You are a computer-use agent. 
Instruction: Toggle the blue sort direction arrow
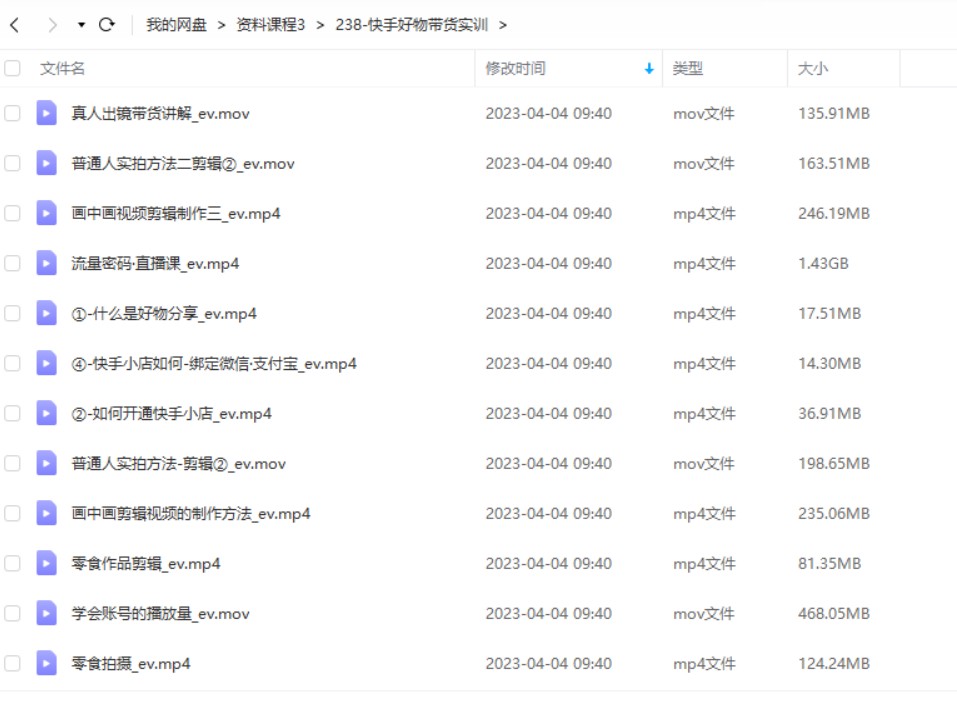pos(649,68)
